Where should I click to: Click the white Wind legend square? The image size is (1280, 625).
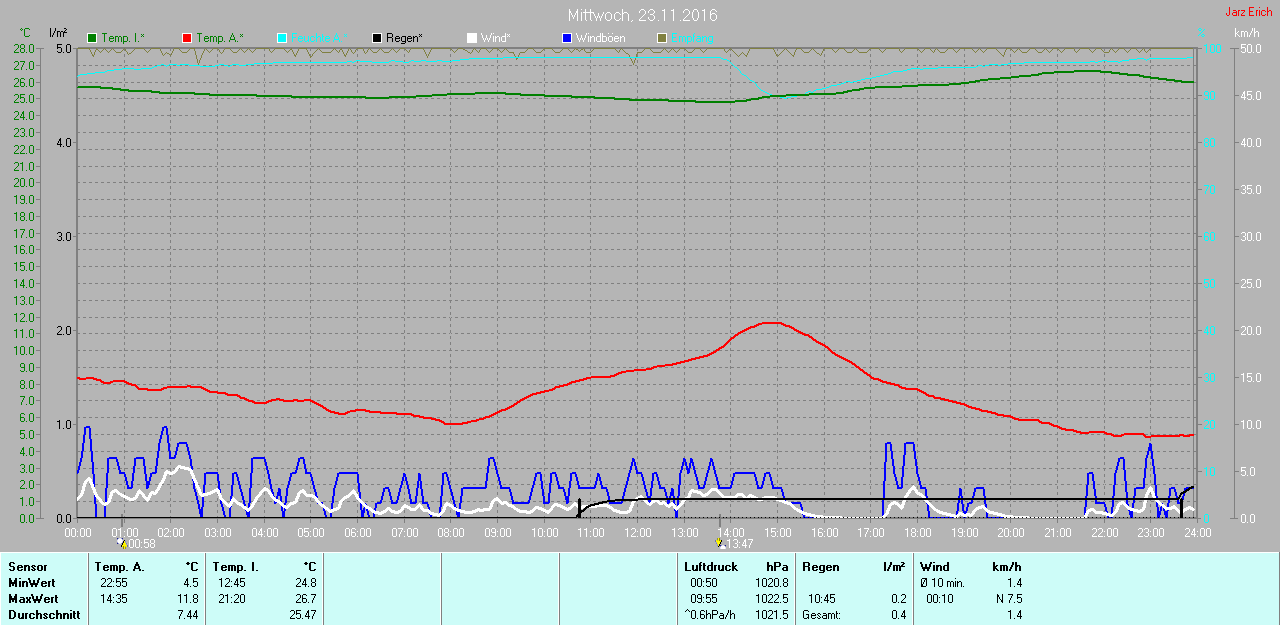[x=472, y=38]
